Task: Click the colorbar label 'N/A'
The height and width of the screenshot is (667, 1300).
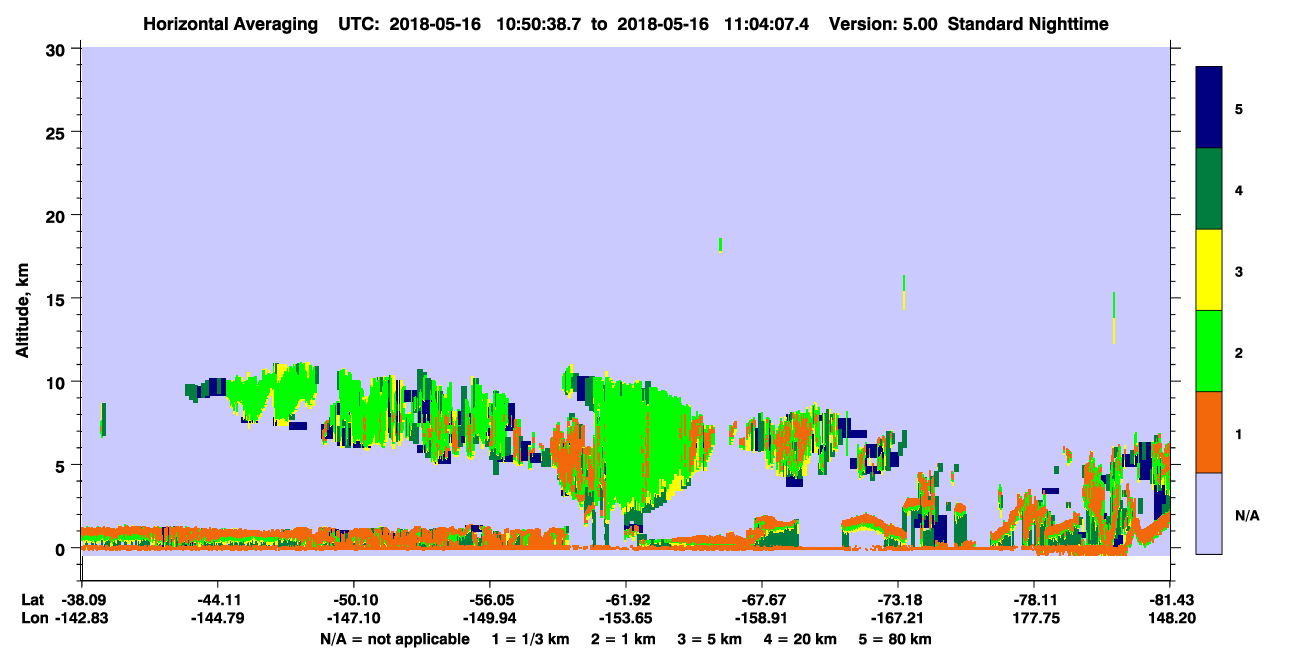Action: pos(1246,515)
